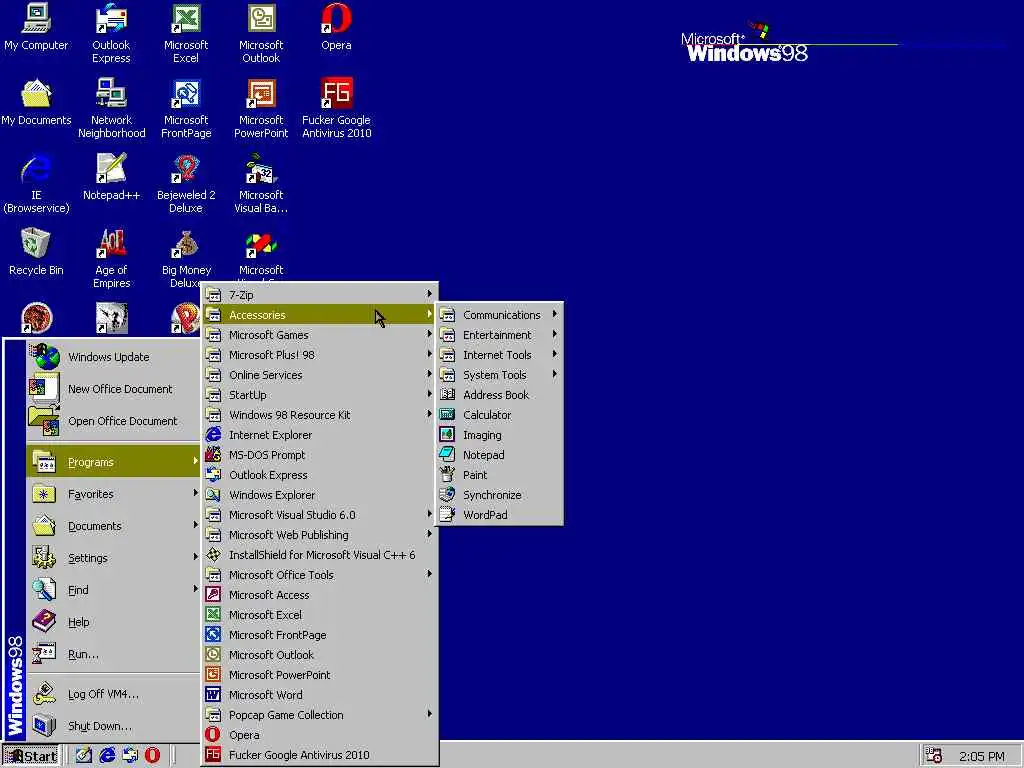Select Microsoft FrontPage desktop icon
Screen dimensions: 1024x768
[x=185, y=108]
